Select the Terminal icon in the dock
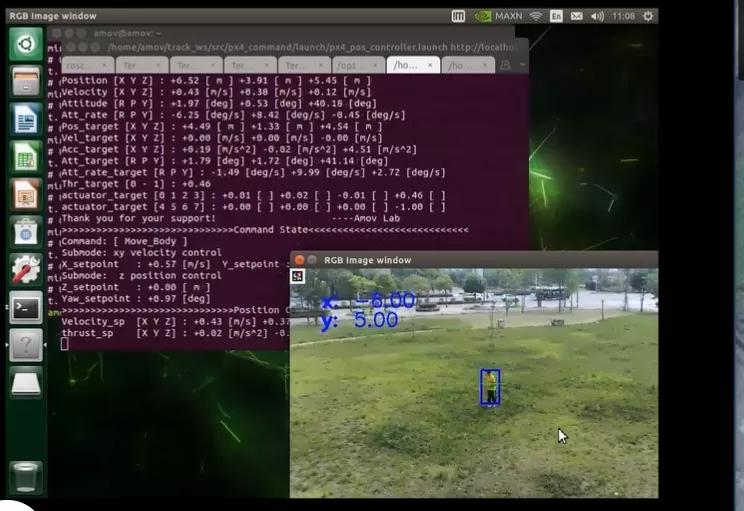Screen dimensions: 744x511 (26, 307)
